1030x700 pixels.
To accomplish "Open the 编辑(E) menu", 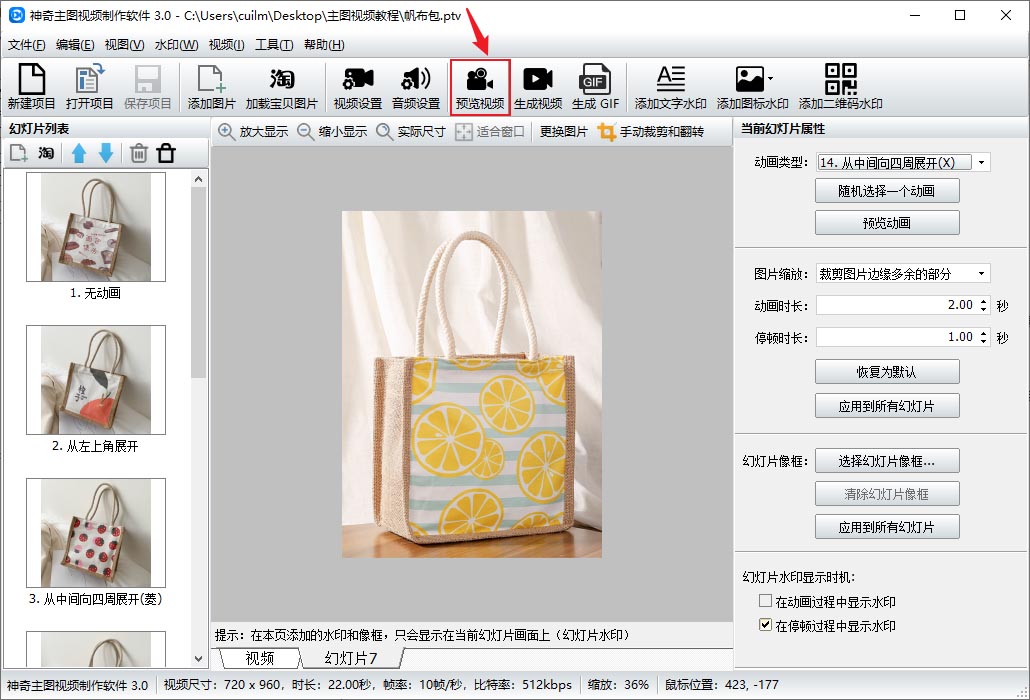I will pos(75,45).
